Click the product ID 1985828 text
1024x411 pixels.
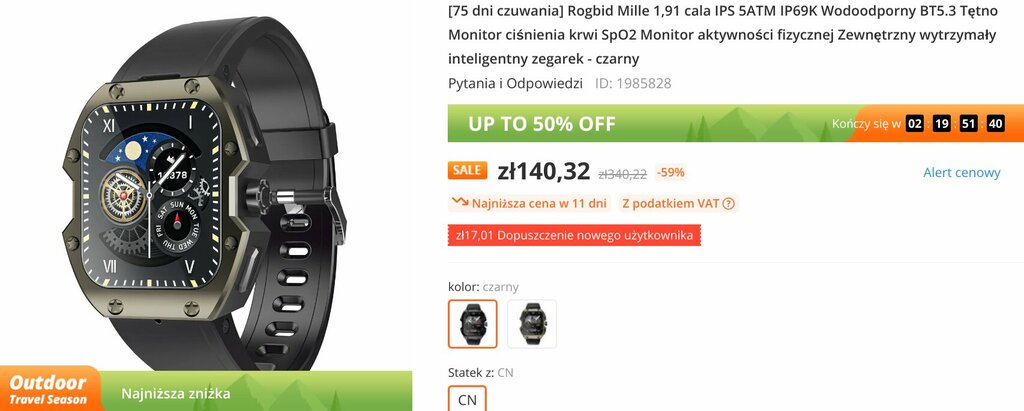coord(633,84)
